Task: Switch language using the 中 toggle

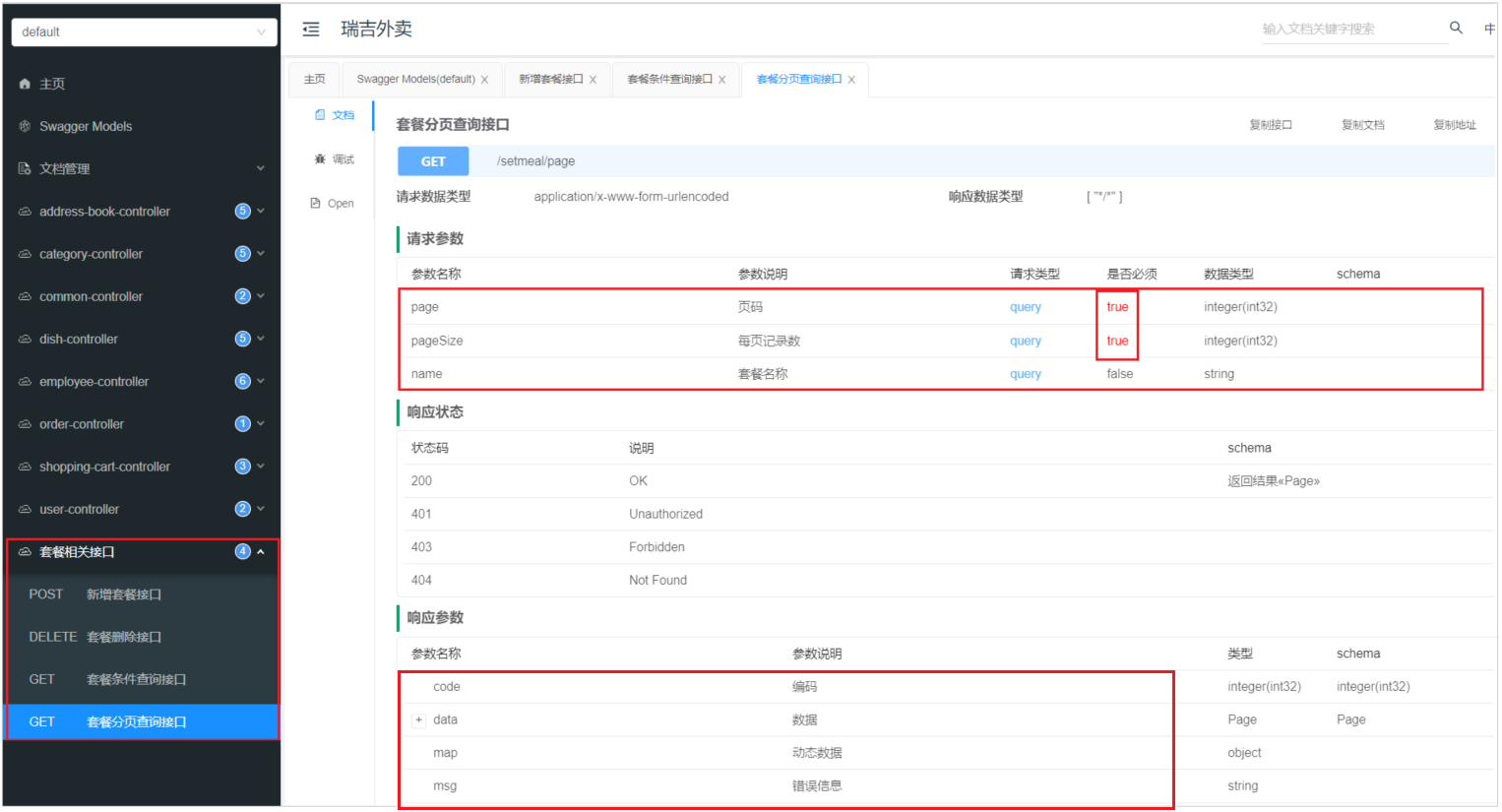Action: tap(1490, 29)
